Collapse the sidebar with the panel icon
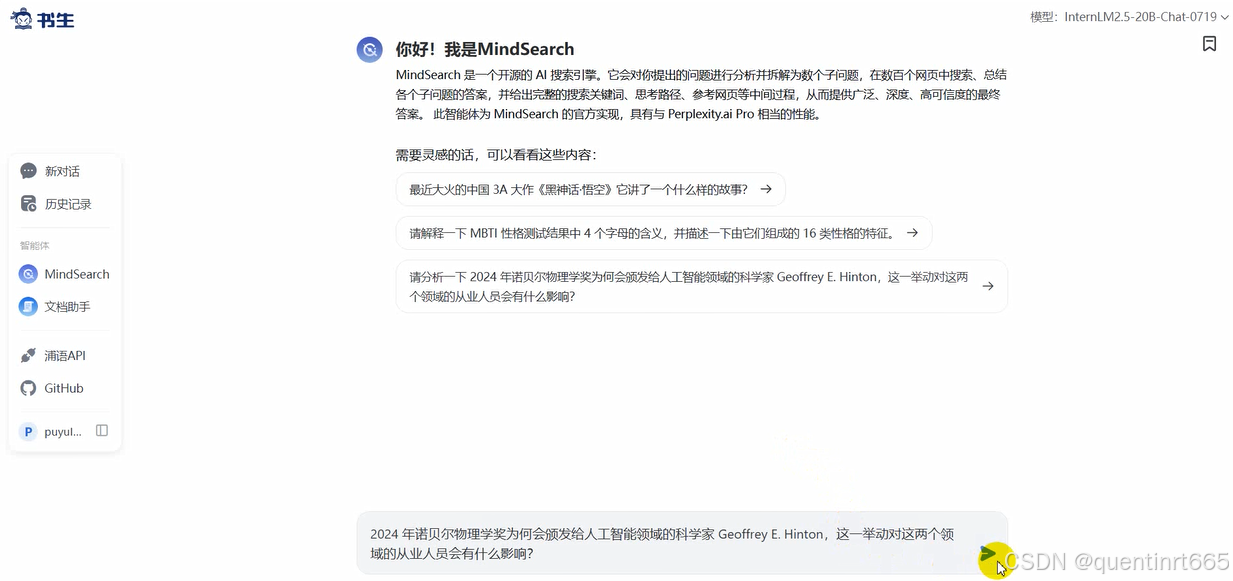1233x581 pixels. click(x=102, y=431)
